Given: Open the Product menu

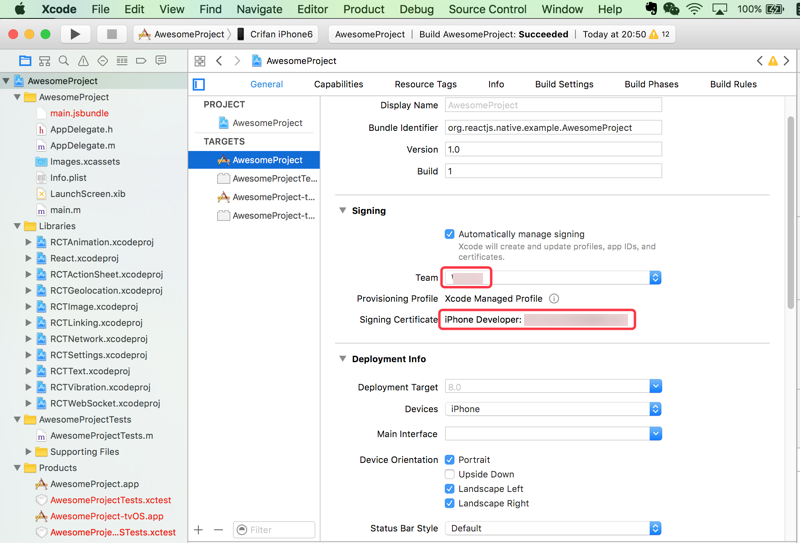Looking at the screenshot, I should (363, 9).
